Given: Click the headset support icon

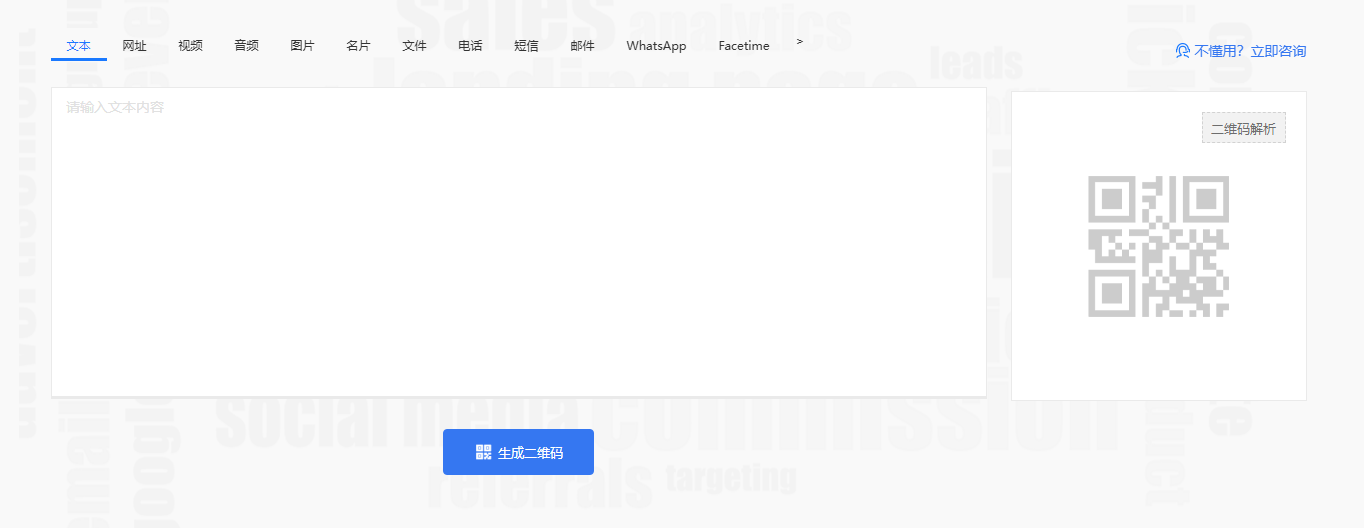Looking at the screenshot, I should (x=1182, y=51).
